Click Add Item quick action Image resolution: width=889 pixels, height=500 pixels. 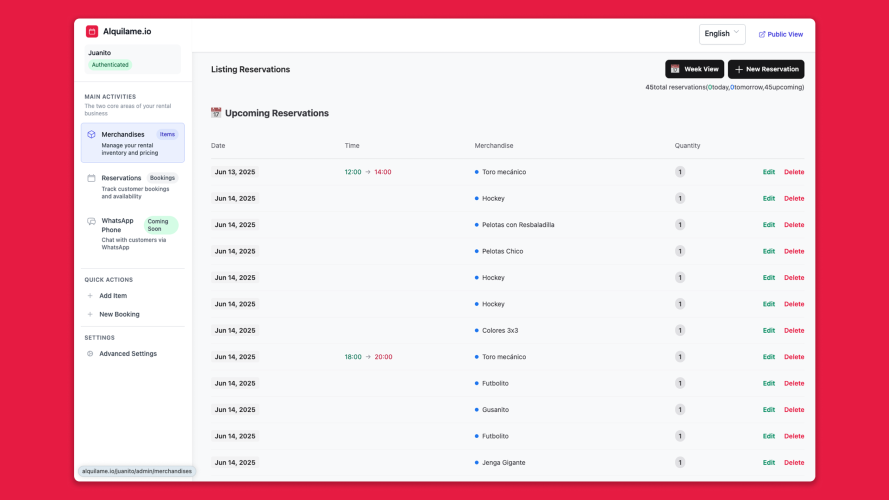[x=113, y=296]
